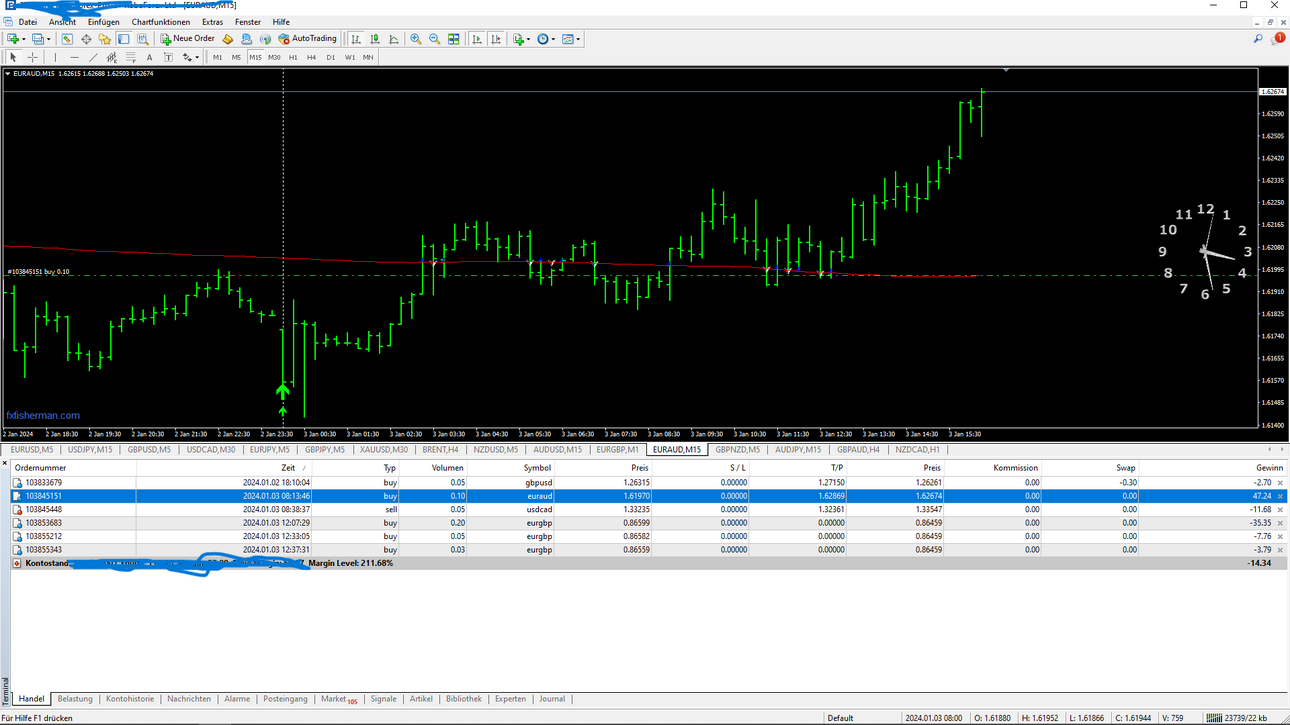1290x725 pixels.
Task: Click the Neue Order button
Action: 187,39
